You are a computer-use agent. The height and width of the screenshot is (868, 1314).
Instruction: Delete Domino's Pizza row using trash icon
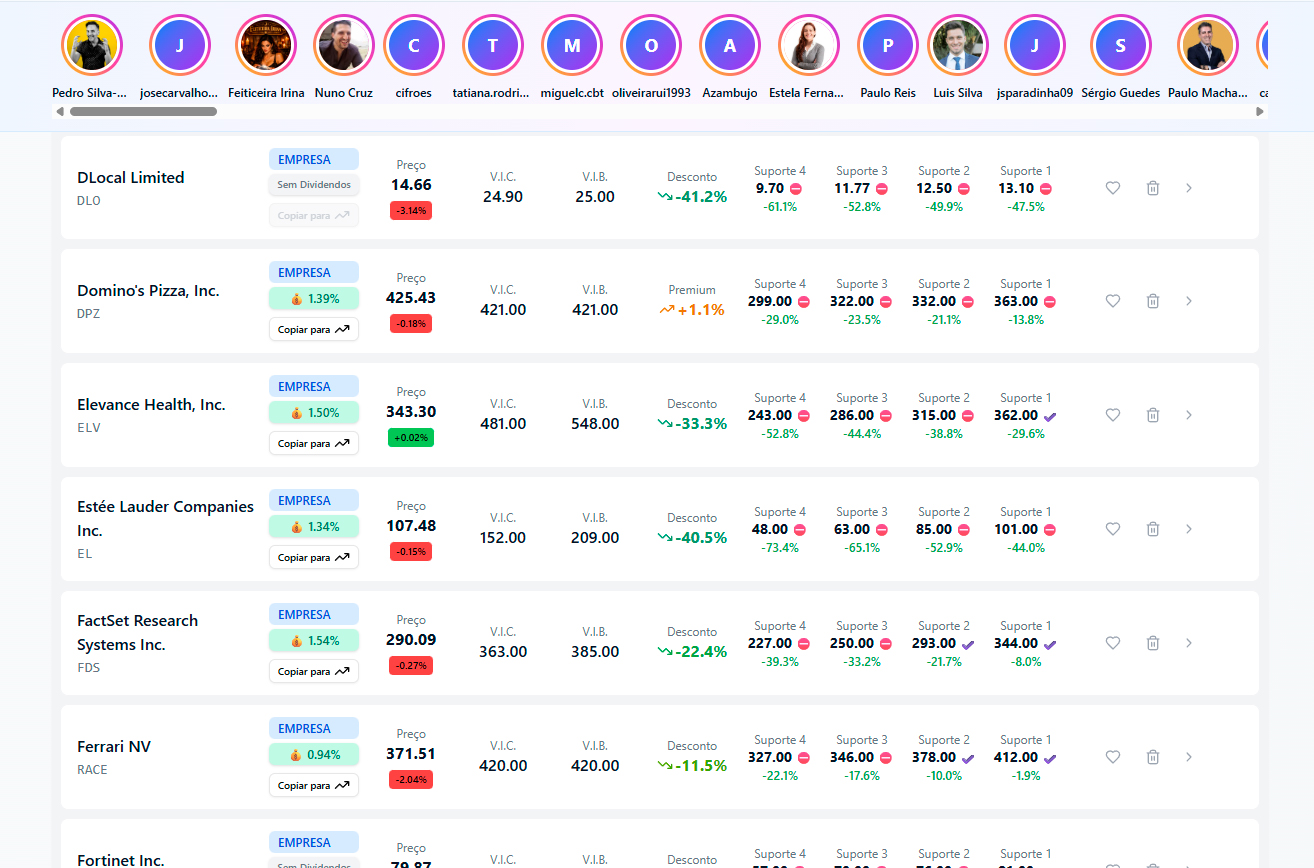point(1152,301)
